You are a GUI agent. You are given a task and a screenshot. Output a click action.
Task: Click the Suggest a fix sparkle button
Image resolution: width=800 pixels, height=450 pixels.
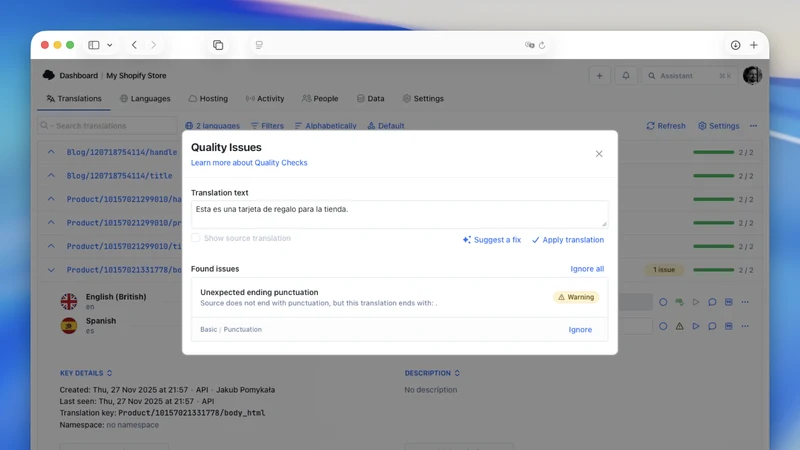[492, 240]
